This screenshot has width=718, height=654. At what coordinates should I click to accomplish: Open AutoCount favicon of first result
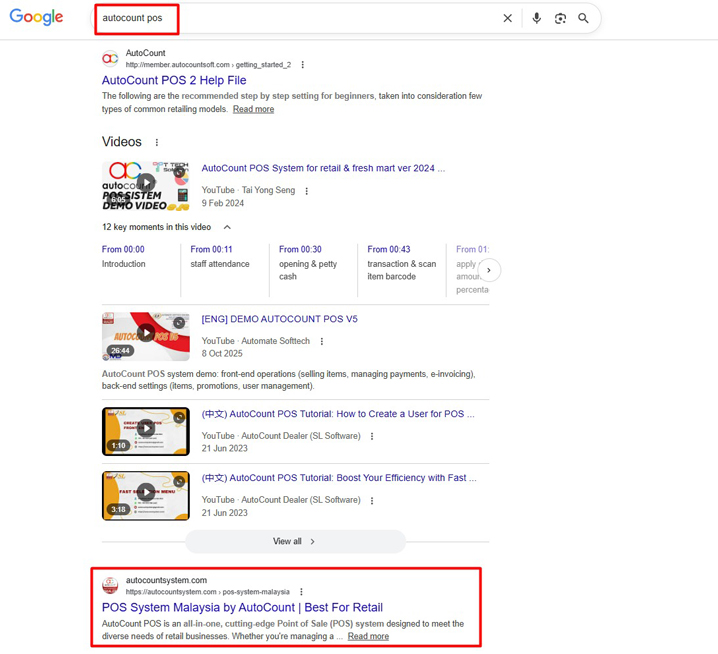110,59
